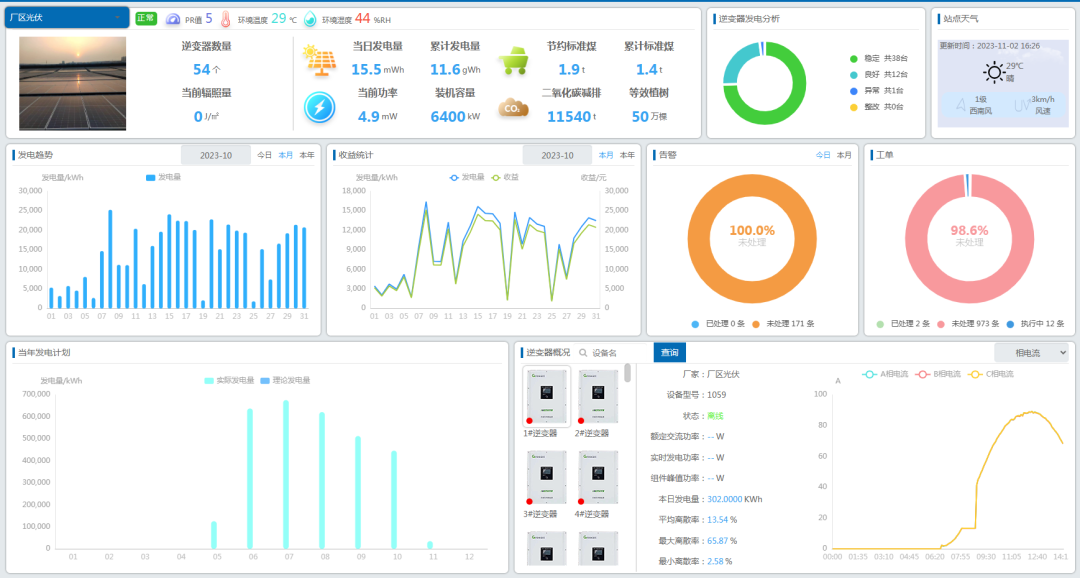Select 今日 tab in 告警 panel
The image size is (1080, 578).
[823, 156]
